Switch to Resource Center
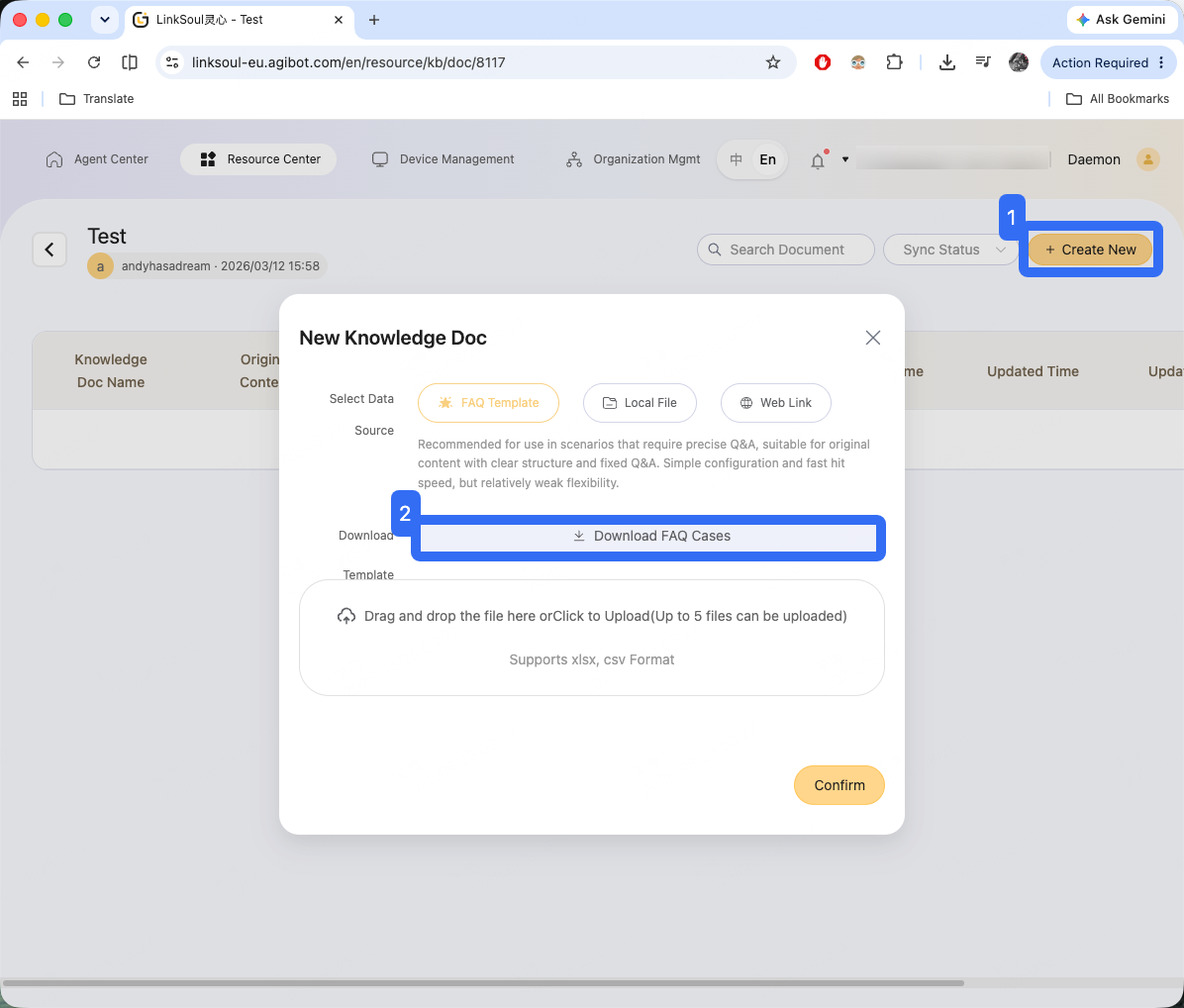The height and width of the screenshot is (1008, 1184). 258,159
